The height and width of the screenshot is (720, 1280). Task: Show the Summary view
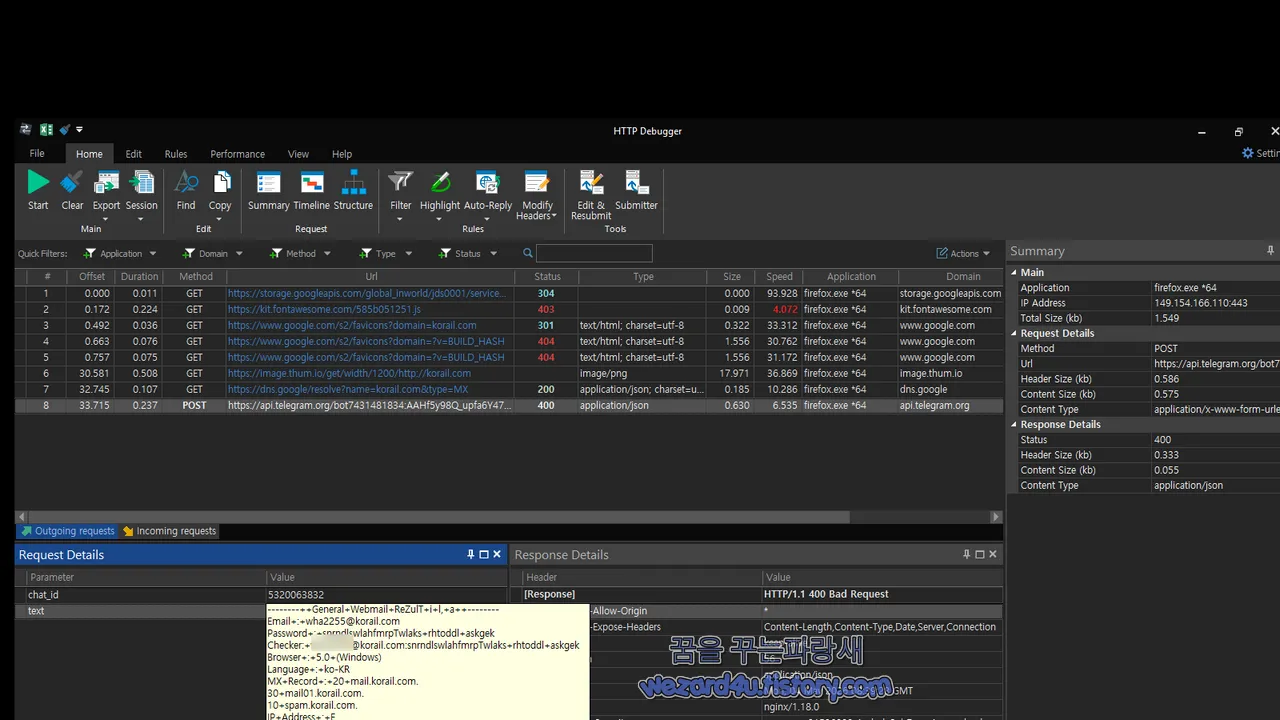coord(268,190)
